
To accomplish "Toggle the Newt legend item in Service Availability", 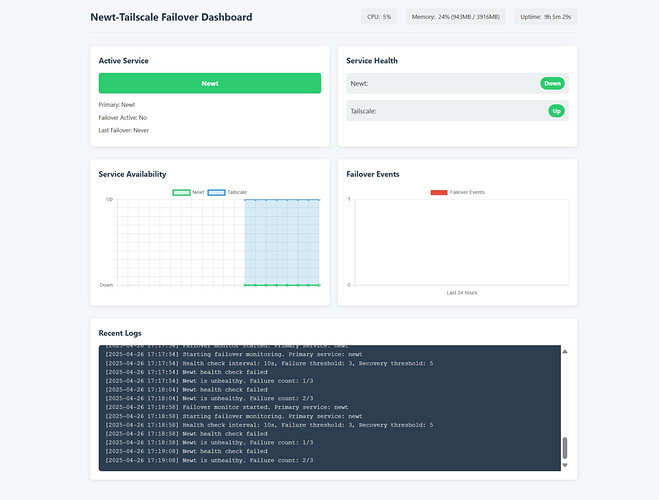I will point(188,192).
